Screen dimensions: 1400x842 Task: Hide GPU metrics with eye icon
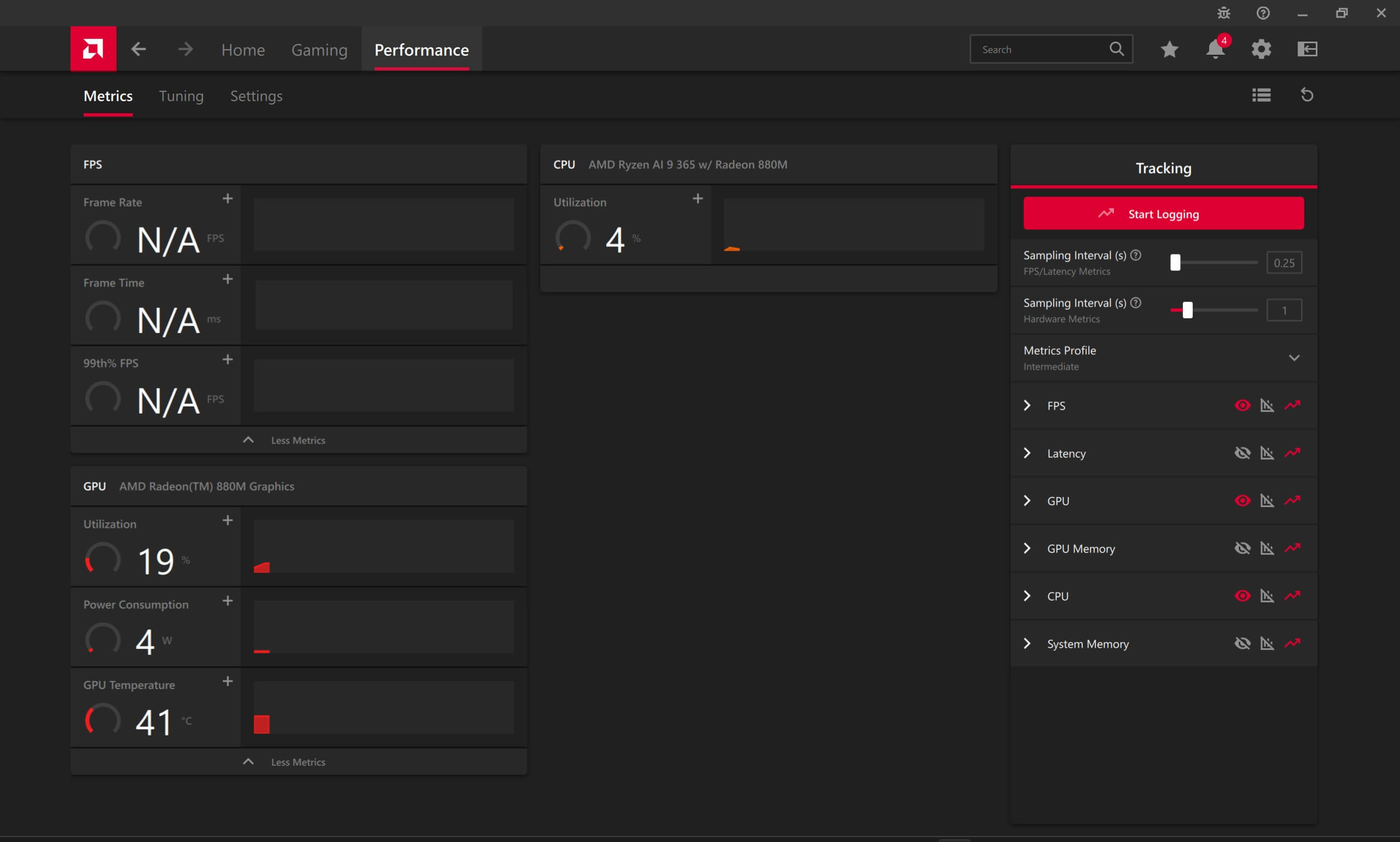click(1242, 501)
